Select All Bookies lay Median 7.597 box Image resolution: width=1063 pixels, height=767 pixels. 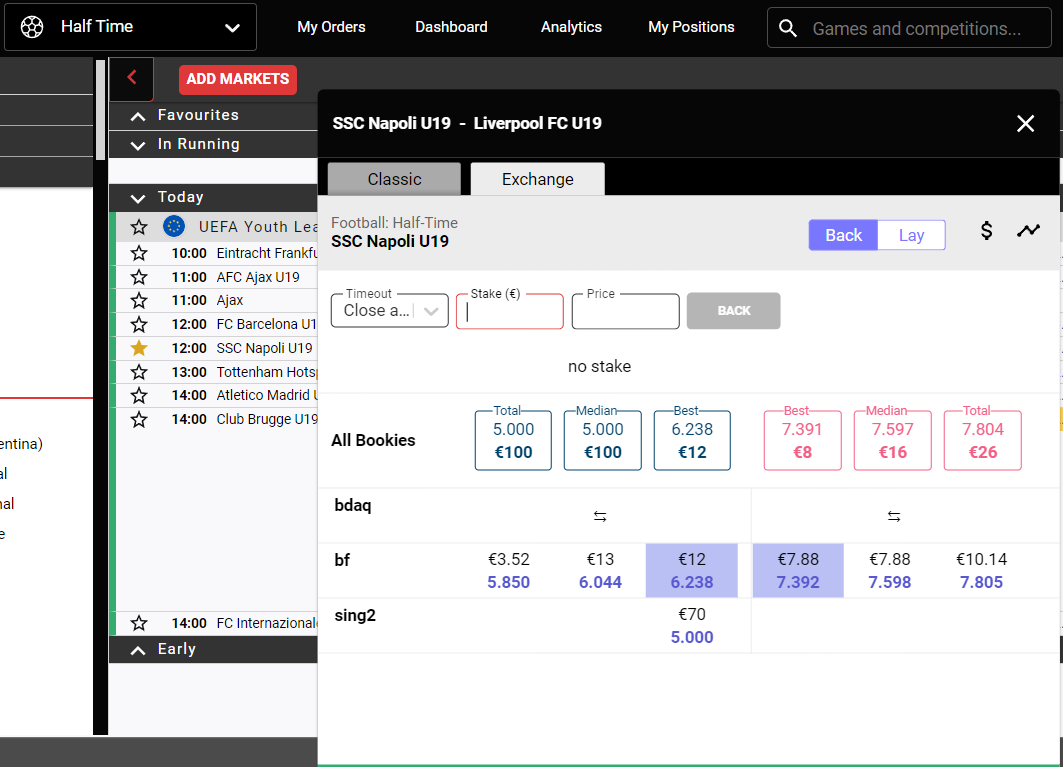[893, 440]
